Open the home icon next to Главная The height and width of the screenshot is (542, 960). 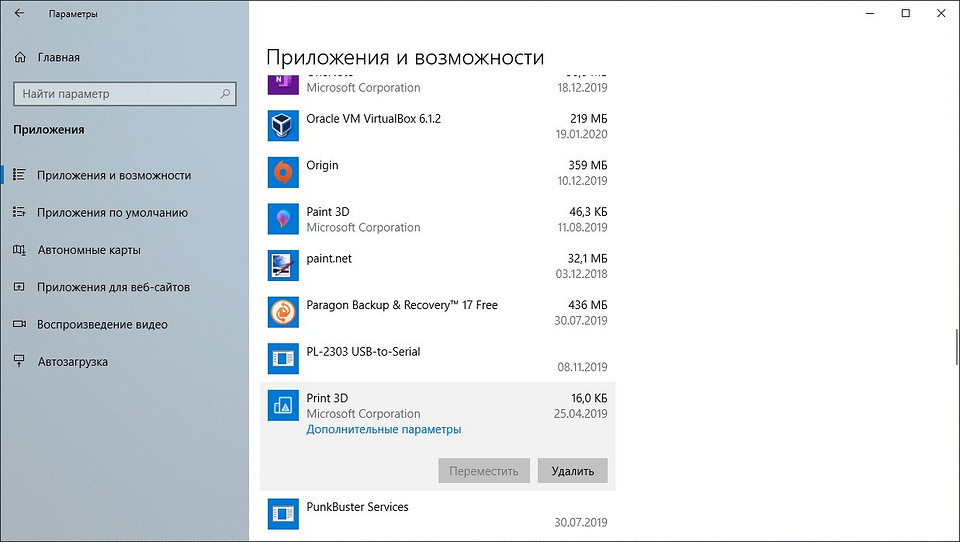coord(20,57)
